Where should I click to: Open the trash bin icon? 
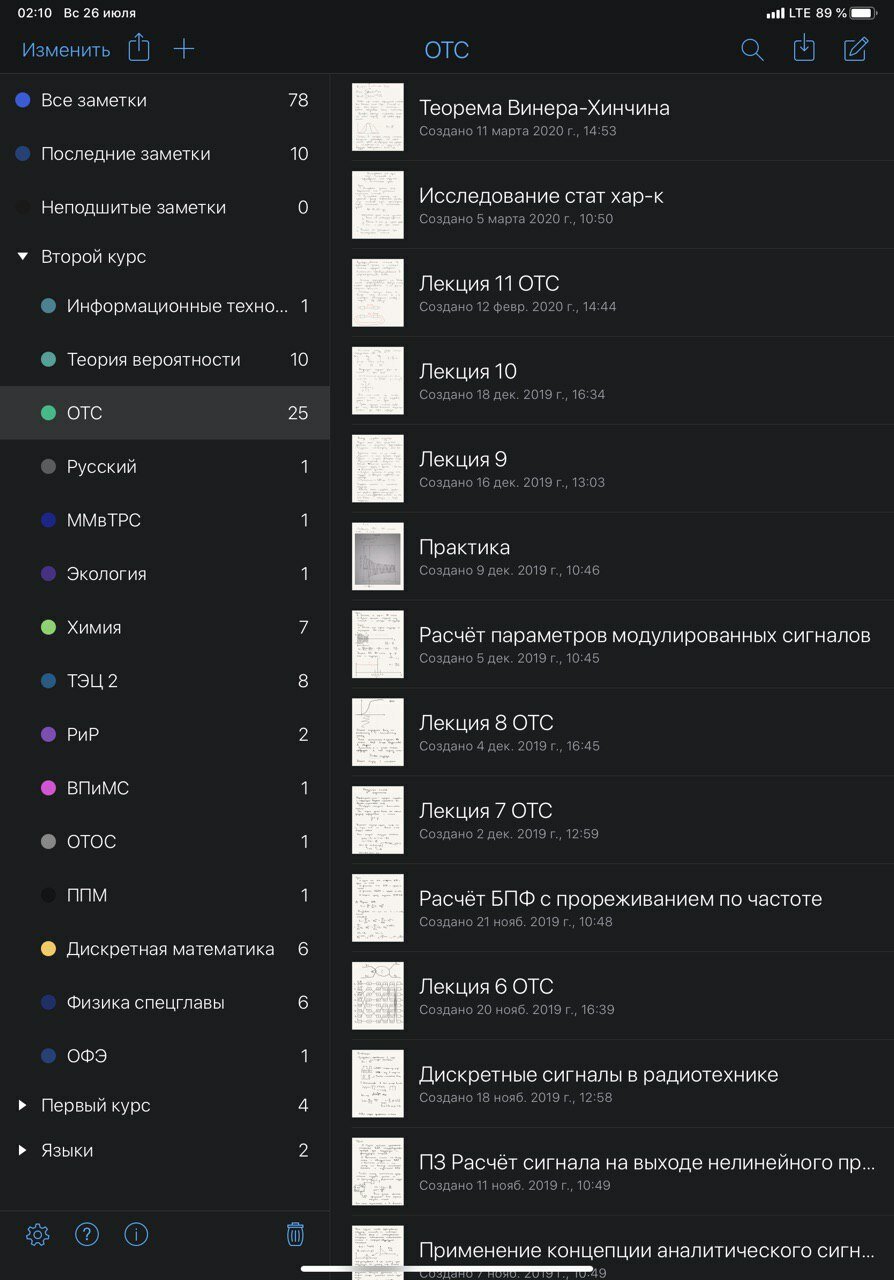point(295,1234)
